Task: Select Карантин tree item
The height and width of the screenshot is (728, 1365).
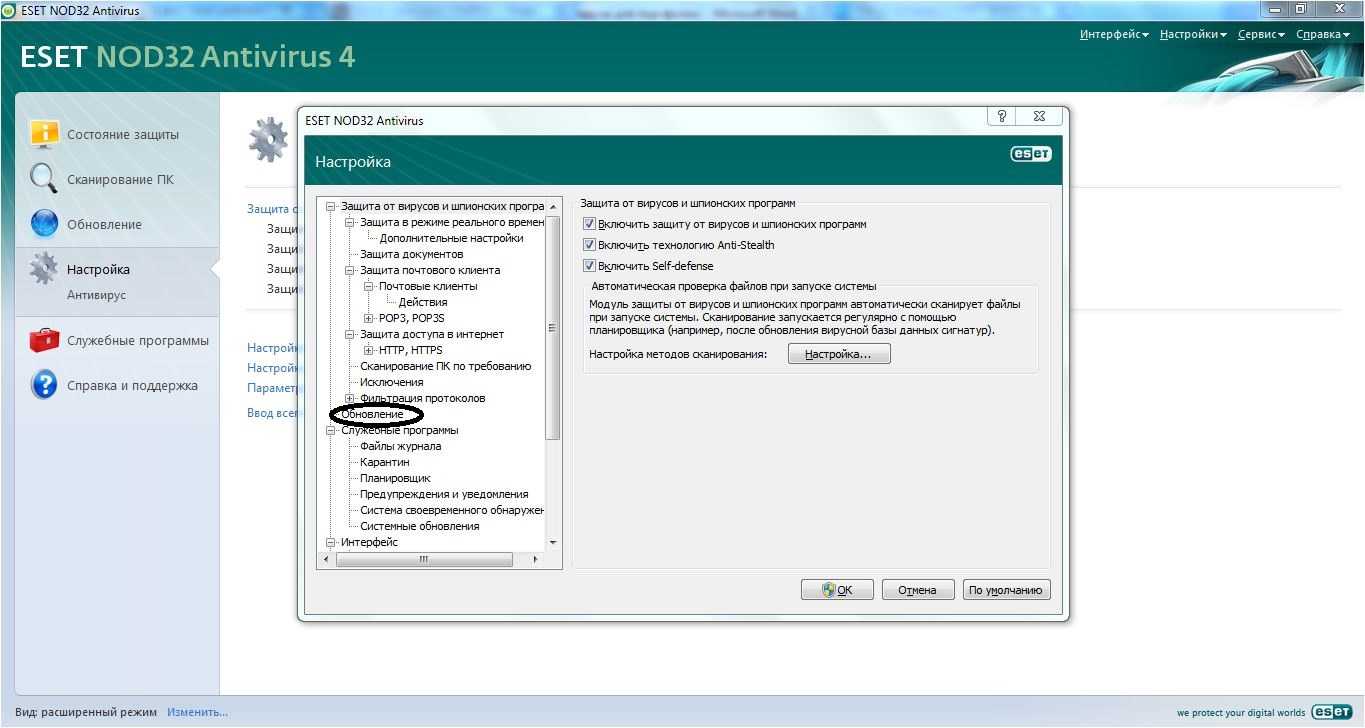Action: click(x=384, y=462)
